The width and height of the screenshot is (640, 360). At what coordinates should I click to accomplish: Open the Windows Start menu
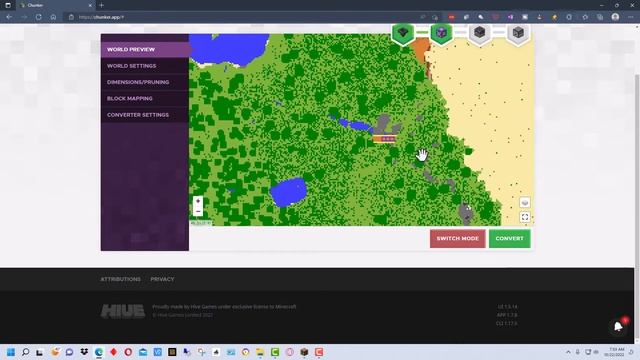[x=11, y=352]
